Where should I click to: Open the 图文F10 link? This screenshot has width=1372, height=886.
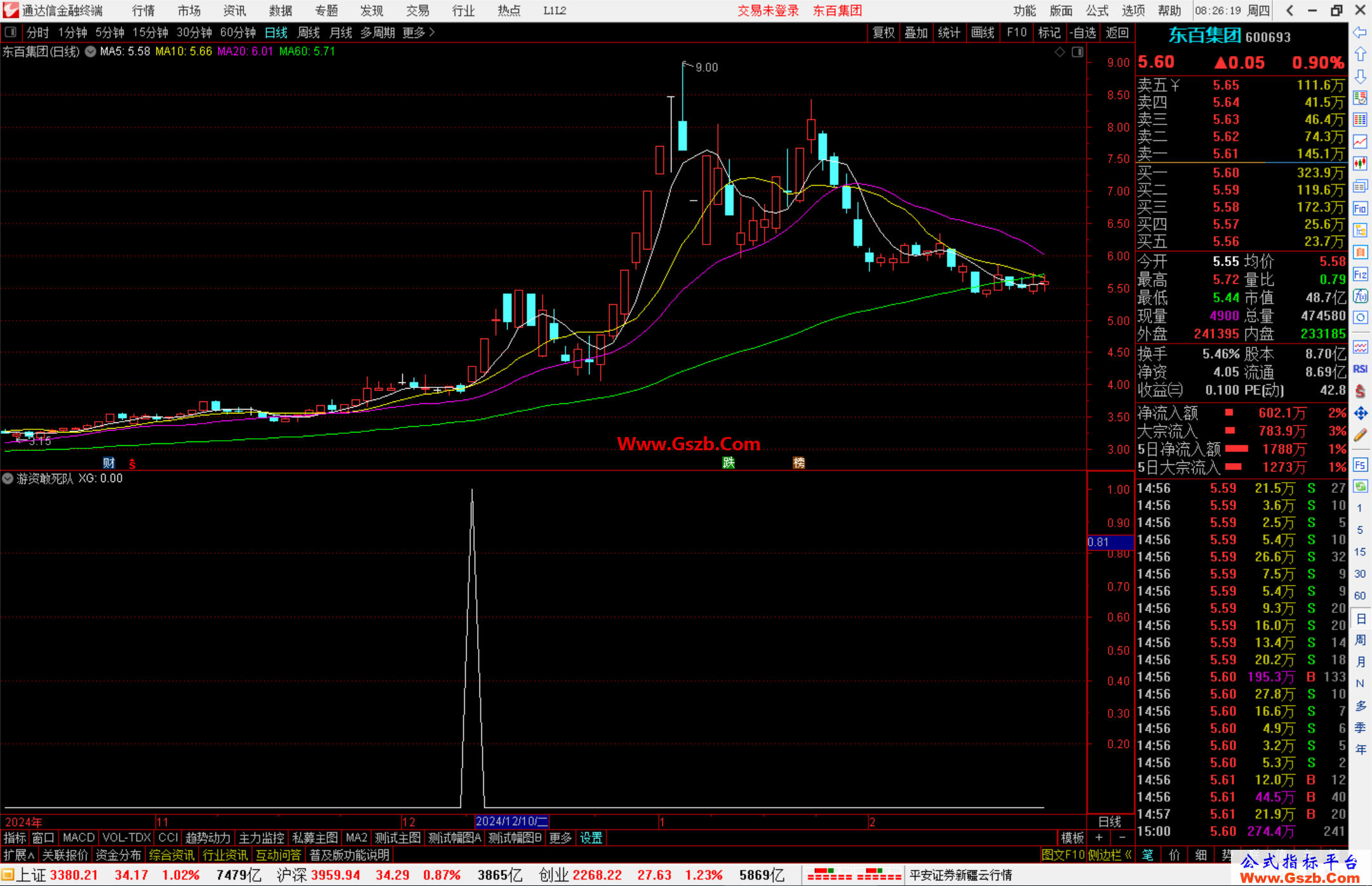click(1063, 855)
